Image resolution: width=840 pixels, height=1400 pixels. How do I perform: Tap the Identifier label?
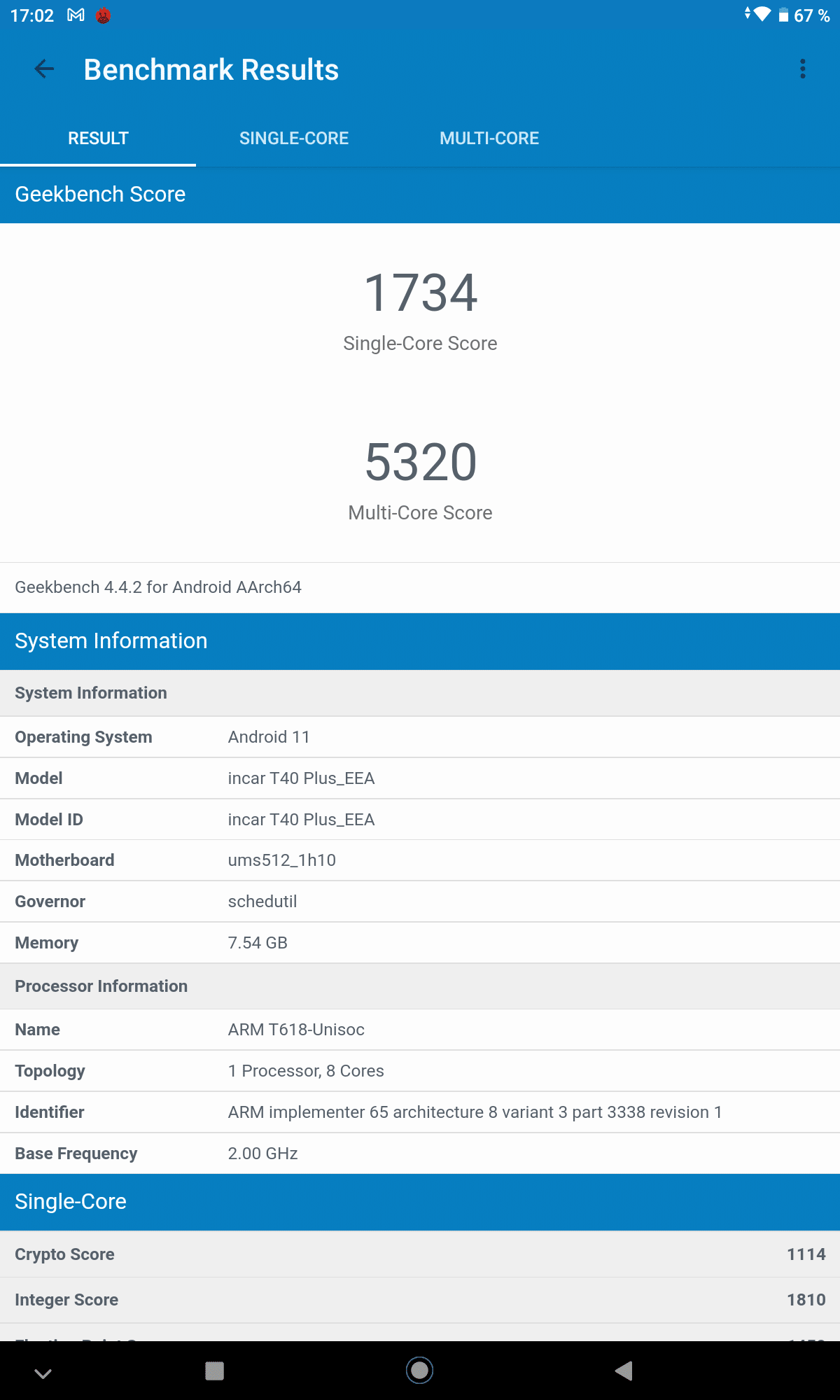50,1112
